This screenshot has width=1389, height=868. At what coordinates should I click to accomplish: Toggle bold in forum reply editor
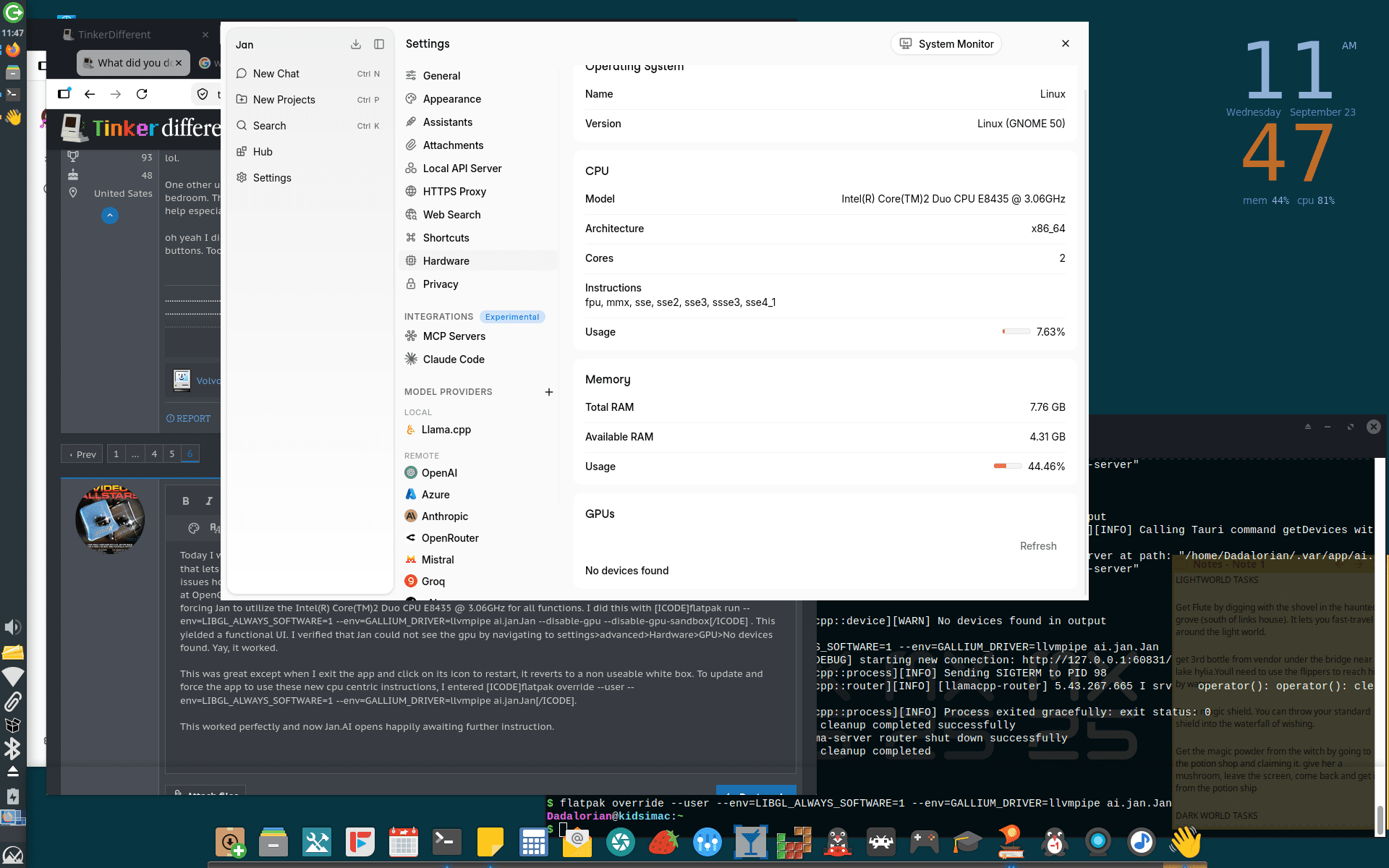pyautogui.click(x=186, y=501)
